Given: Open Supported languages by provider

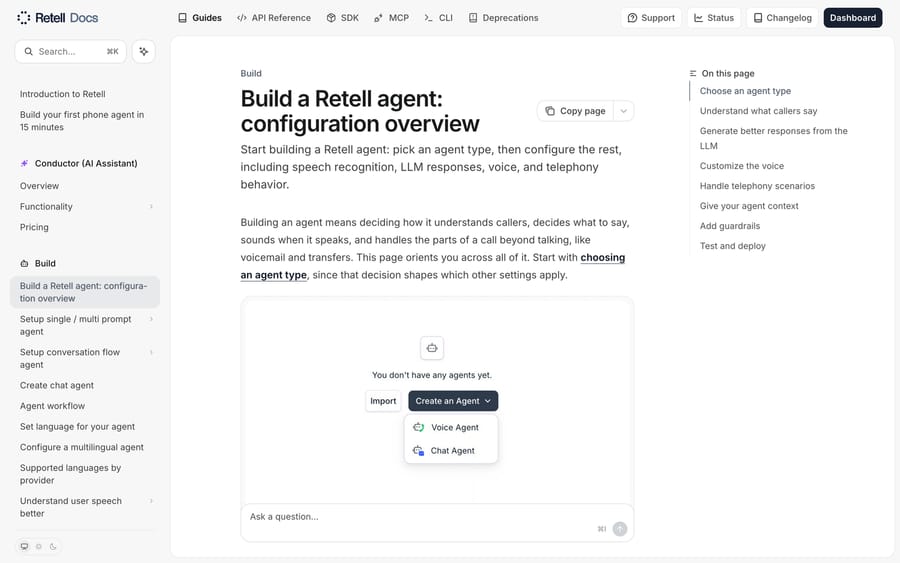Looking at the screenshot, I should 71,474.
